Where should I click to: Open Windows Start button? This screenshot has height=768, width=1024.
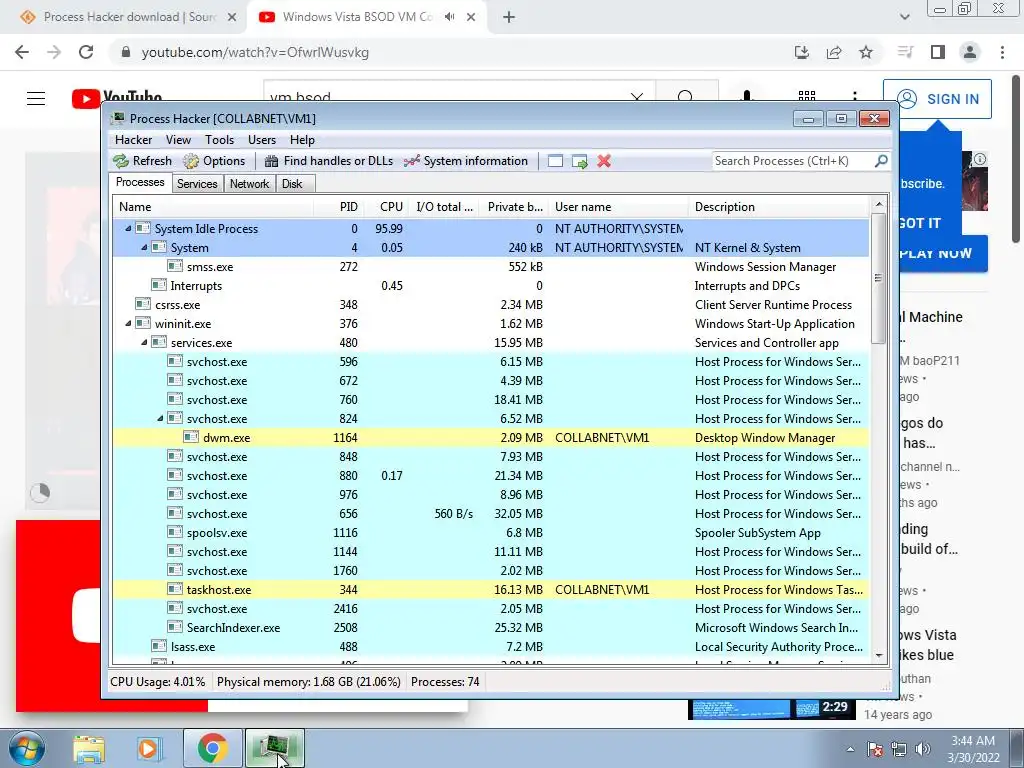pyautogui.click(x=27, y=749)
